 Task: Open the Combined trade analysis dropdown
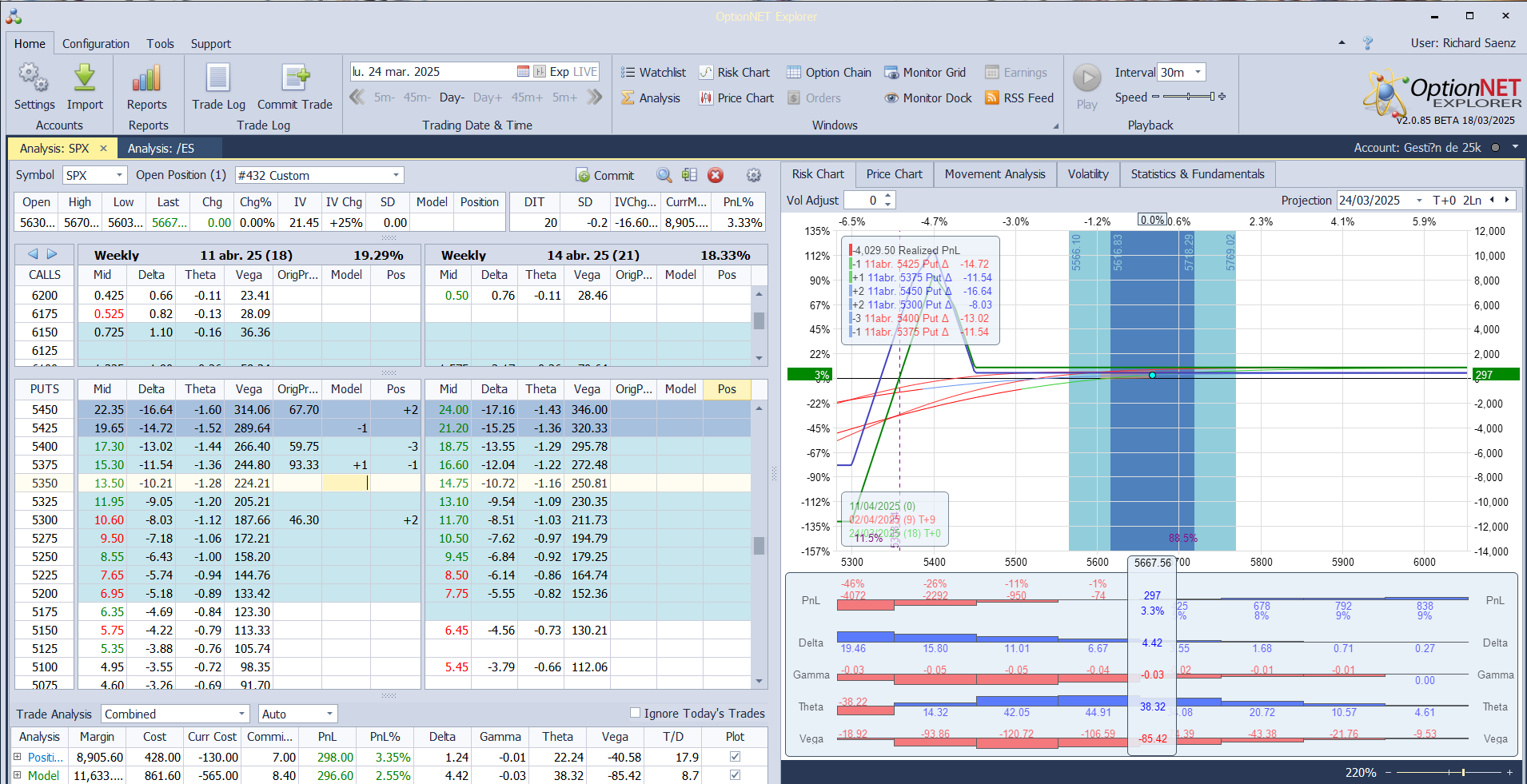pyautogui.click(x=242, y=714)
